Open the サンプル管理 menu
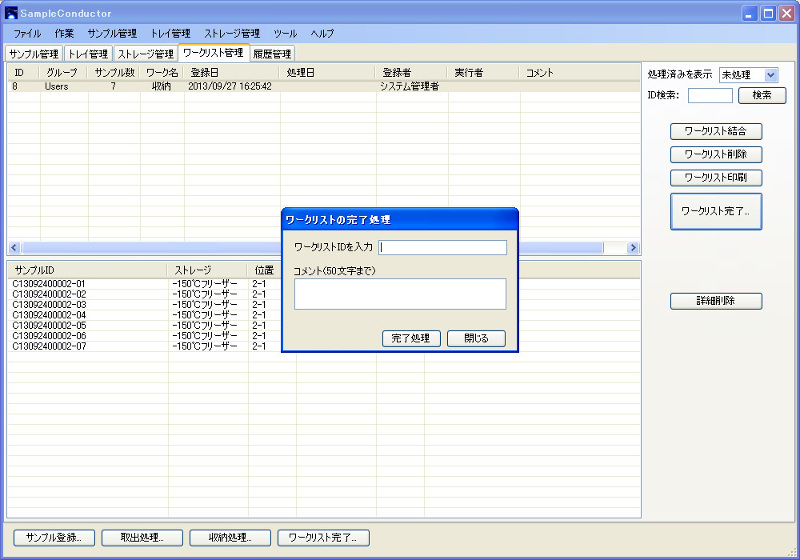800x560 pixels. (112, 34)
